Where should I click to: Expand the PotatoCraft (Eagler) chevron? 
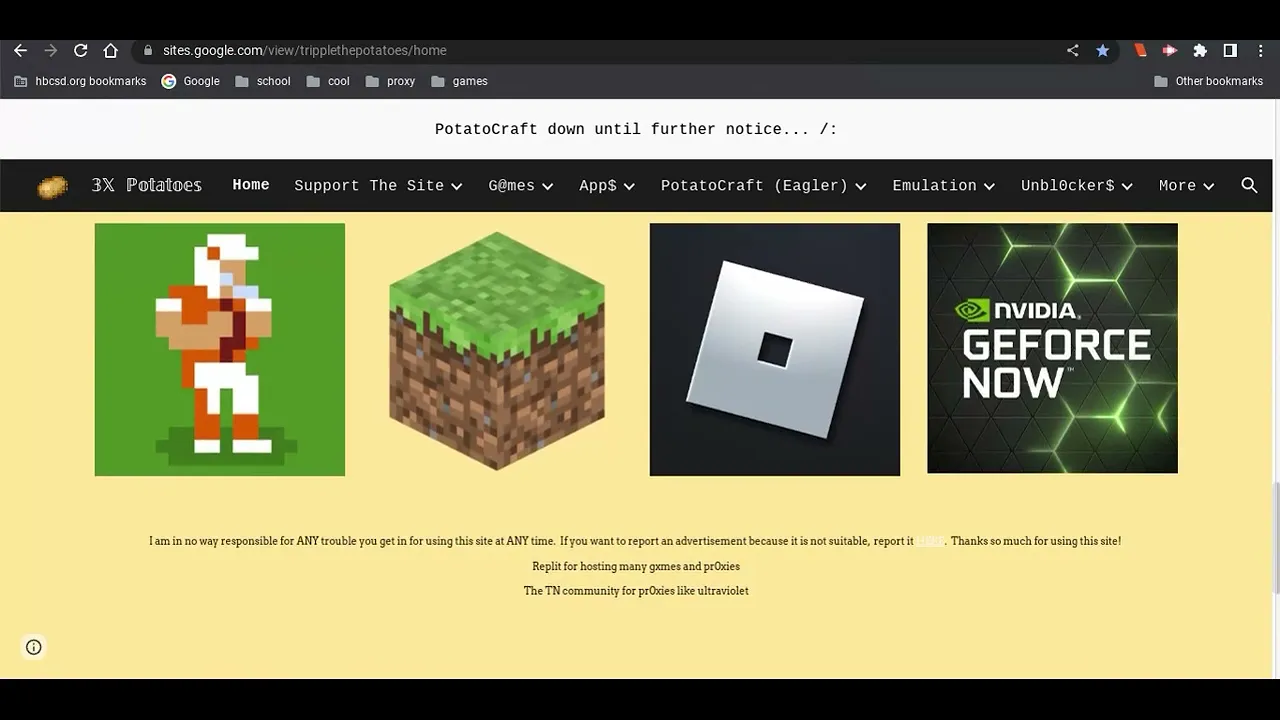[860, 186]
